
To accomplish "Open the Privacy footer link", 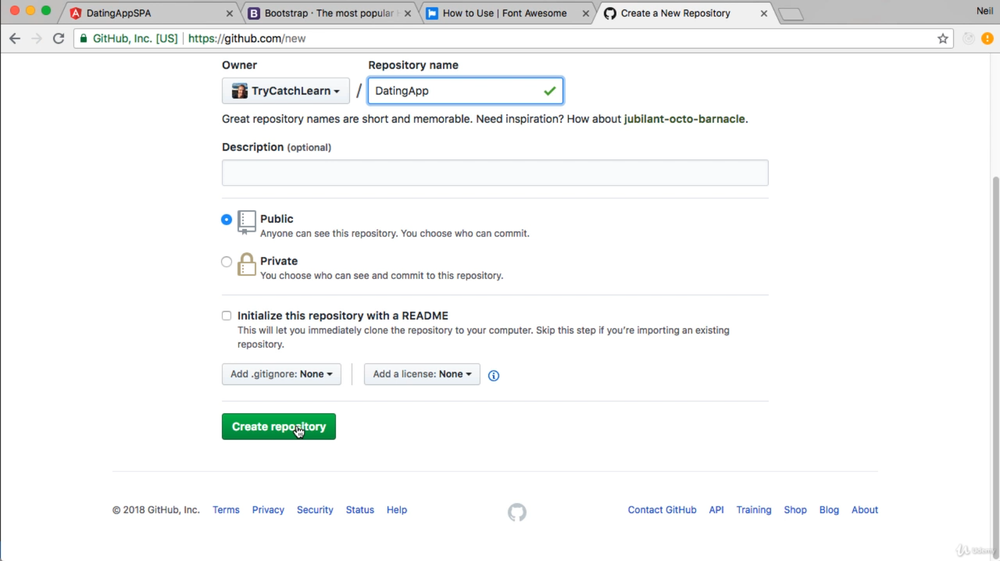I will point(268,510).
